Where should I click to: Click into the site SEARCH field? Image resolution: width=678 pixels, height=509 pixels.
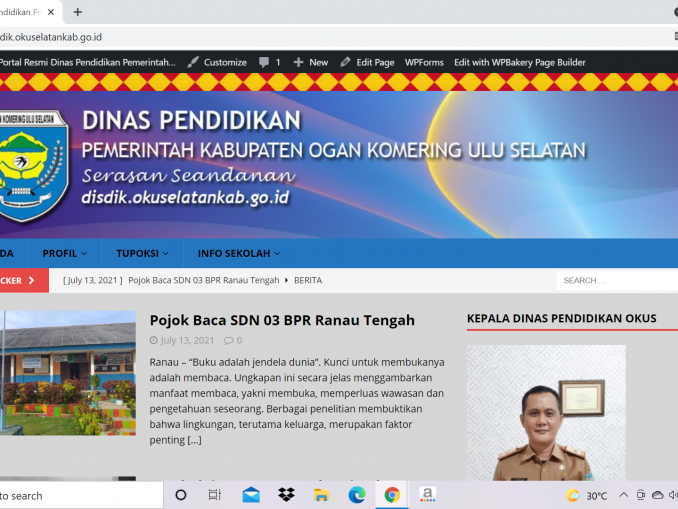615,280
